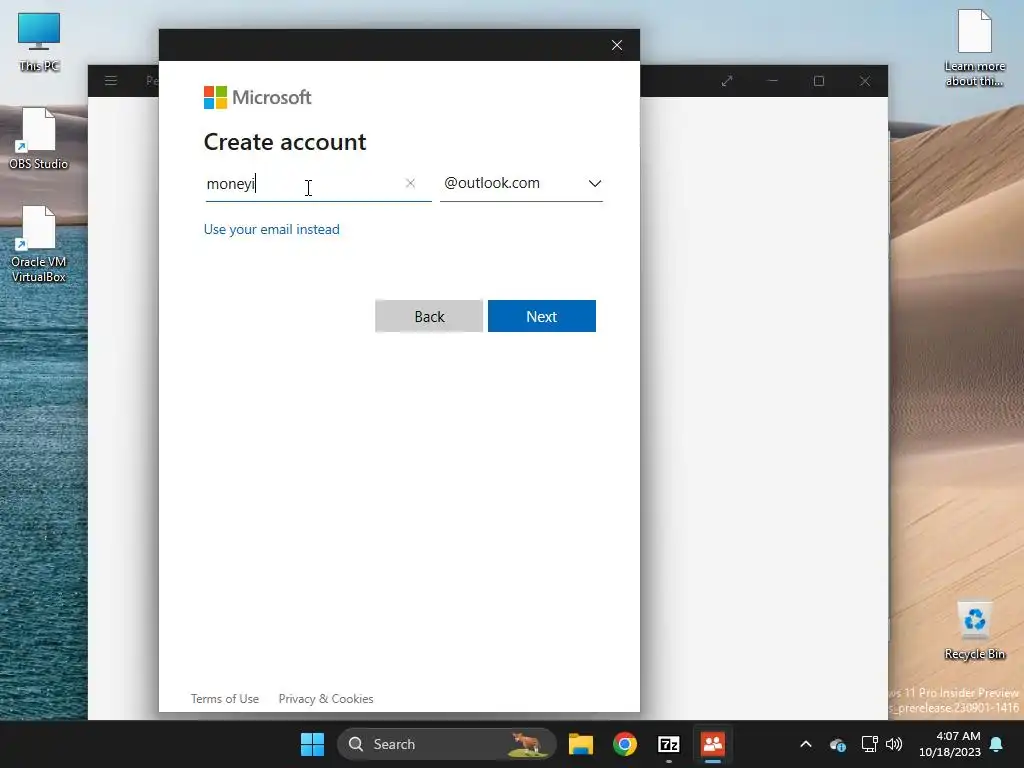Click the People app taskbar icon
Viewport: 1024px width, 768px height.
[x=712, y=744]
